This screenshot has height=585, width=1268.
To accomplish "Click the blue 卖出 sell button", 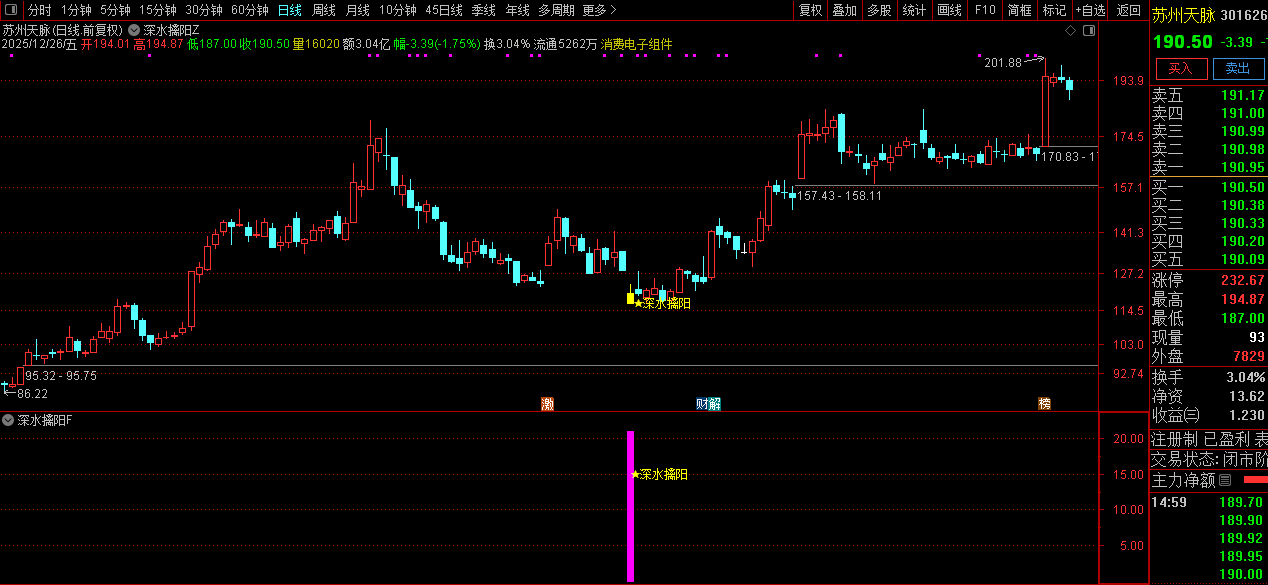I will (1238, 68).
